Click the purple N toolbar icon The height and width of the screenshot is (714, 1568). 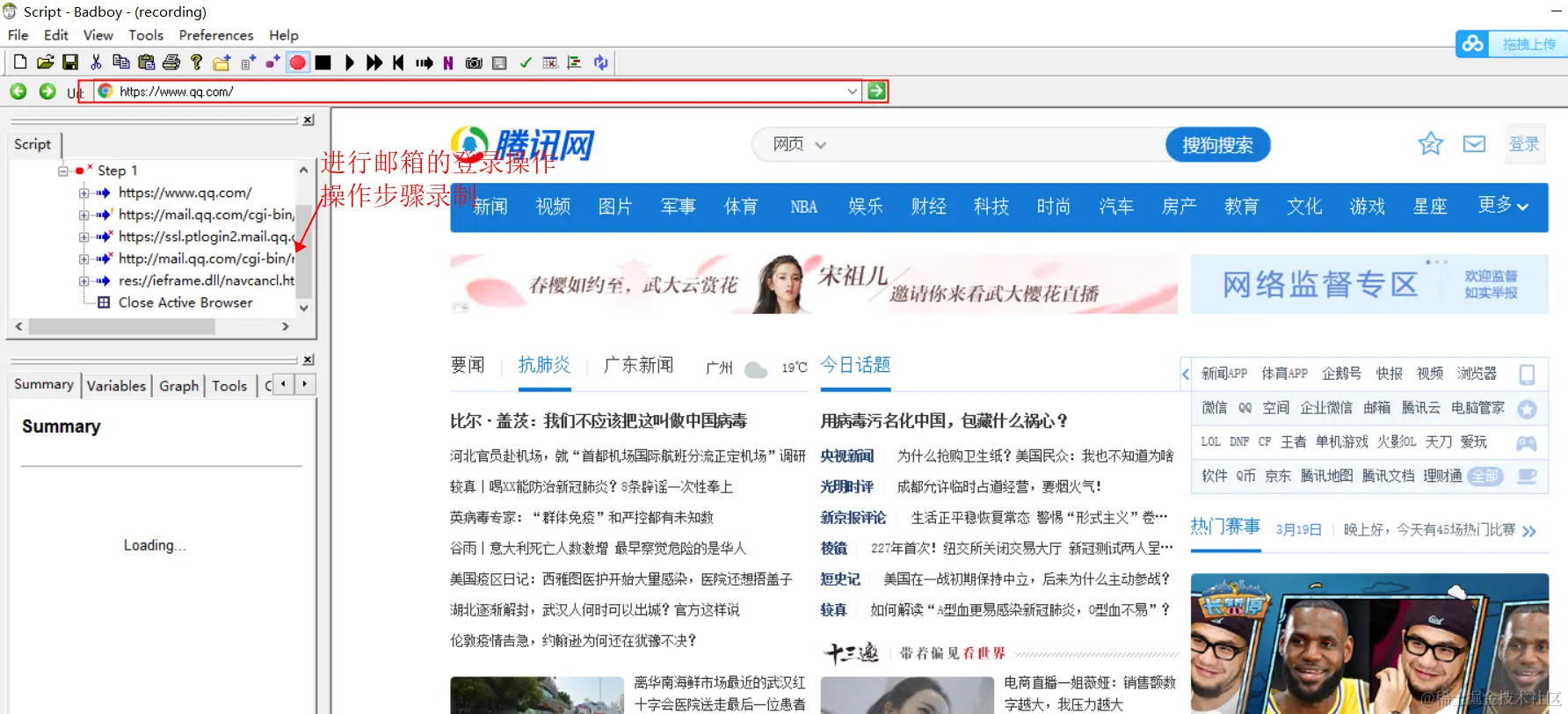(448, 62)
